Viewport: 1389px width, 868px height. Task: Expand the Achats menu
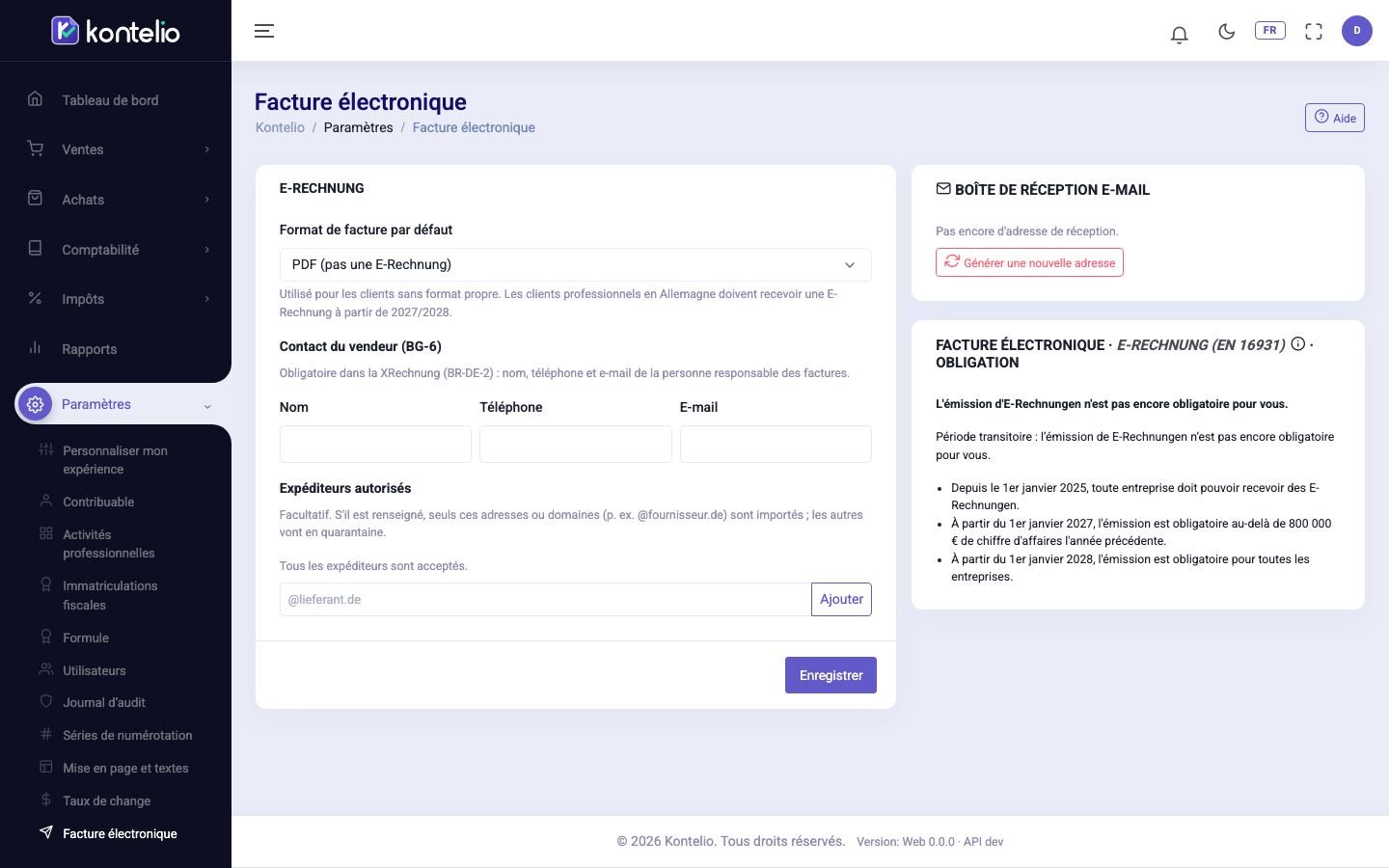click(116, 200)
